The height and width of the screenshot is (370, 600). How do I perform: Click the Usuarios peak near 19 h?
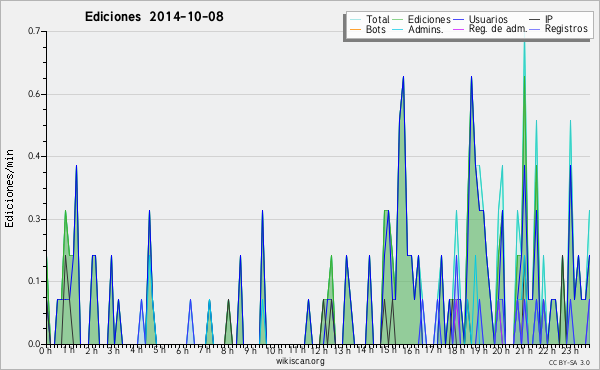[x=471, y=77]
